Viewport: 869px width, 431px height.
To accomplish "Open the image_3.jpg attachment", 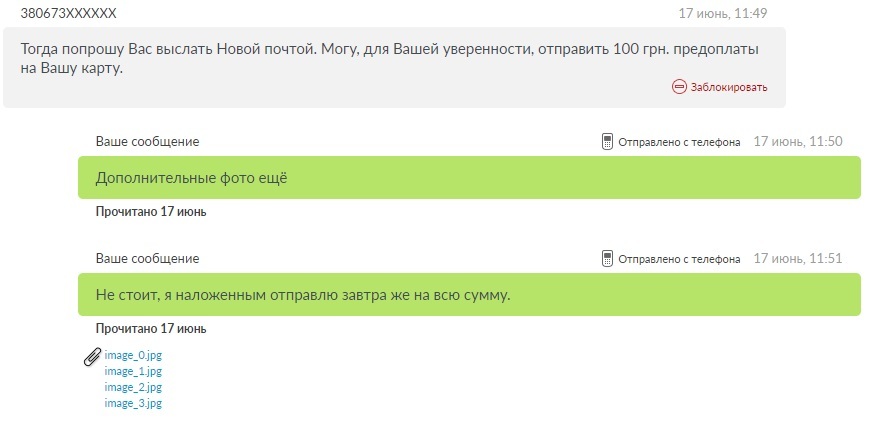I will pos(133,403).
